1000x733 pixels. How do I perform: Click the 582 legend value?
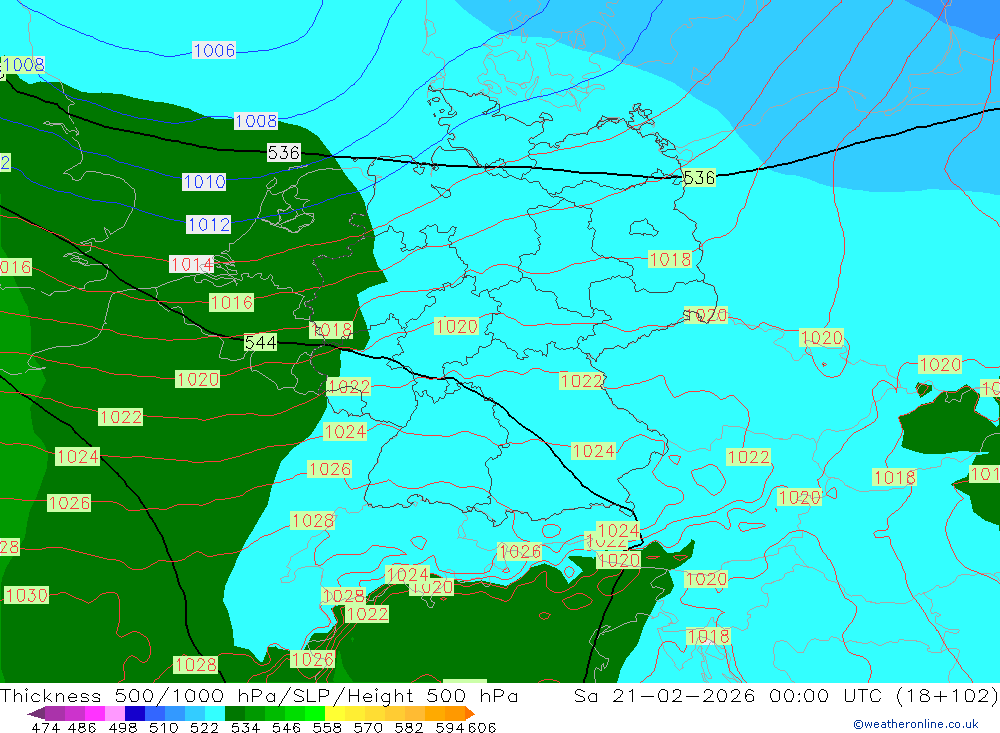(408, 727)
